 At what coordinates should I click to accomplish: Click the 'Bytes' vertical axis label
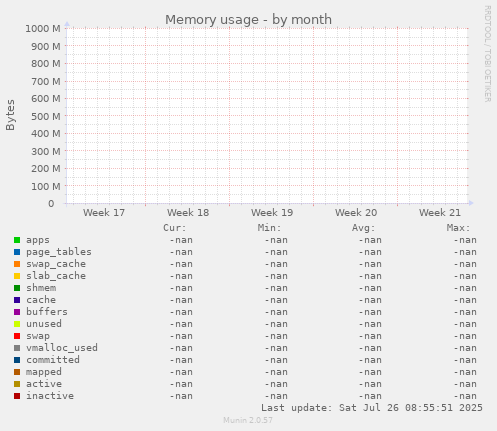click(x=10, y=115)
